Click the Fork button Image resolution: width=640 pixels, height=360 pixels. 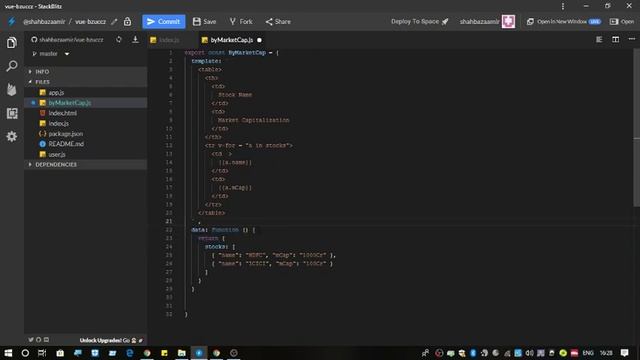click(x=241, y=22)
